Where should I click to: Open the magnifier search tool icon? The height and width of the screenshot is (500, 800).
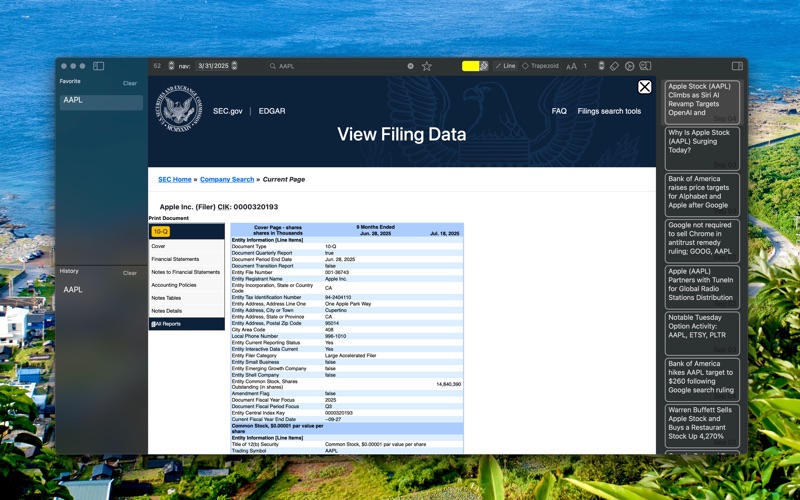pyautogui.click(x=645, y=66)
